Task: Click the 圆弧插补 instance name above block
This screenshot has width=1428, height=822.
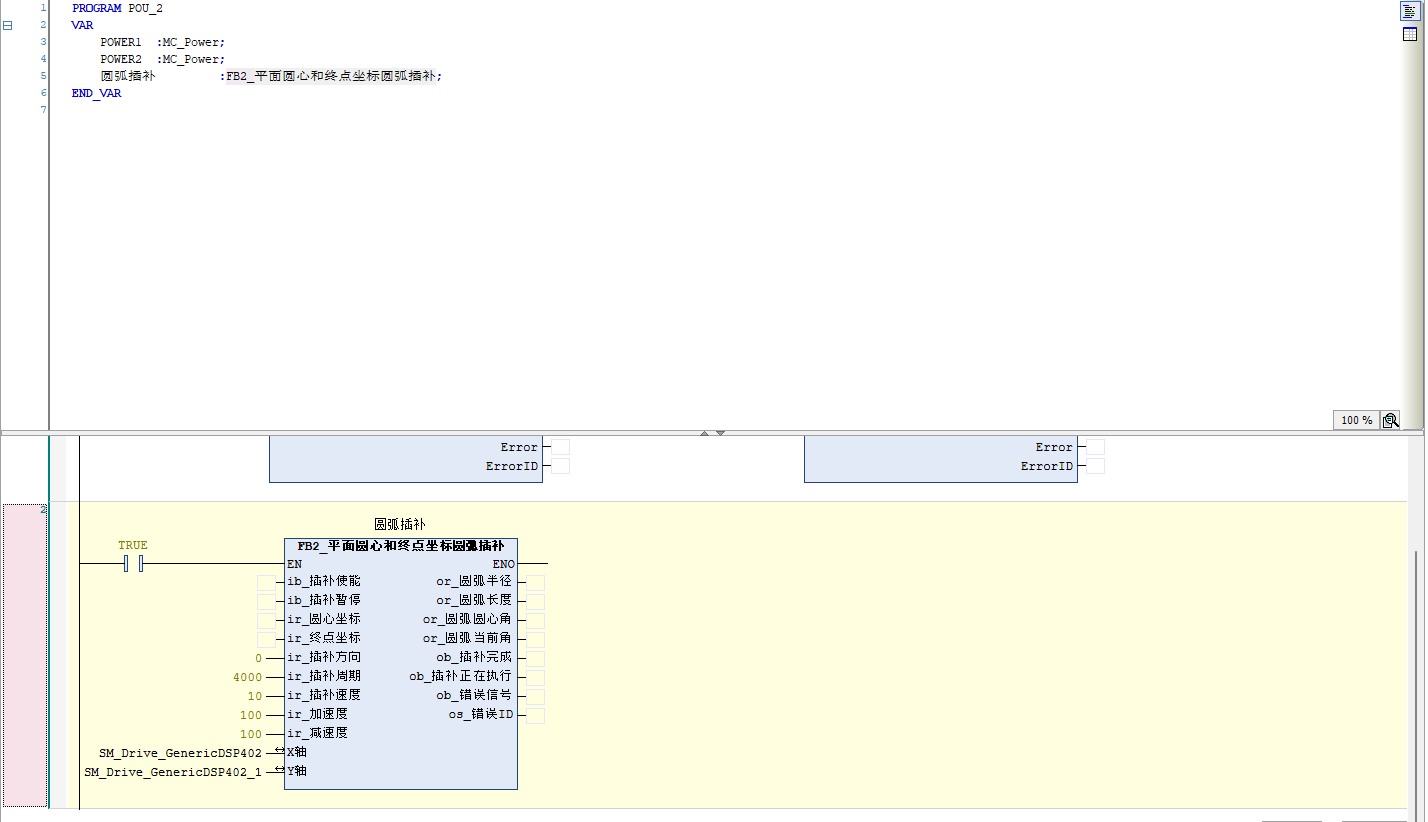Action: (400, 524)
